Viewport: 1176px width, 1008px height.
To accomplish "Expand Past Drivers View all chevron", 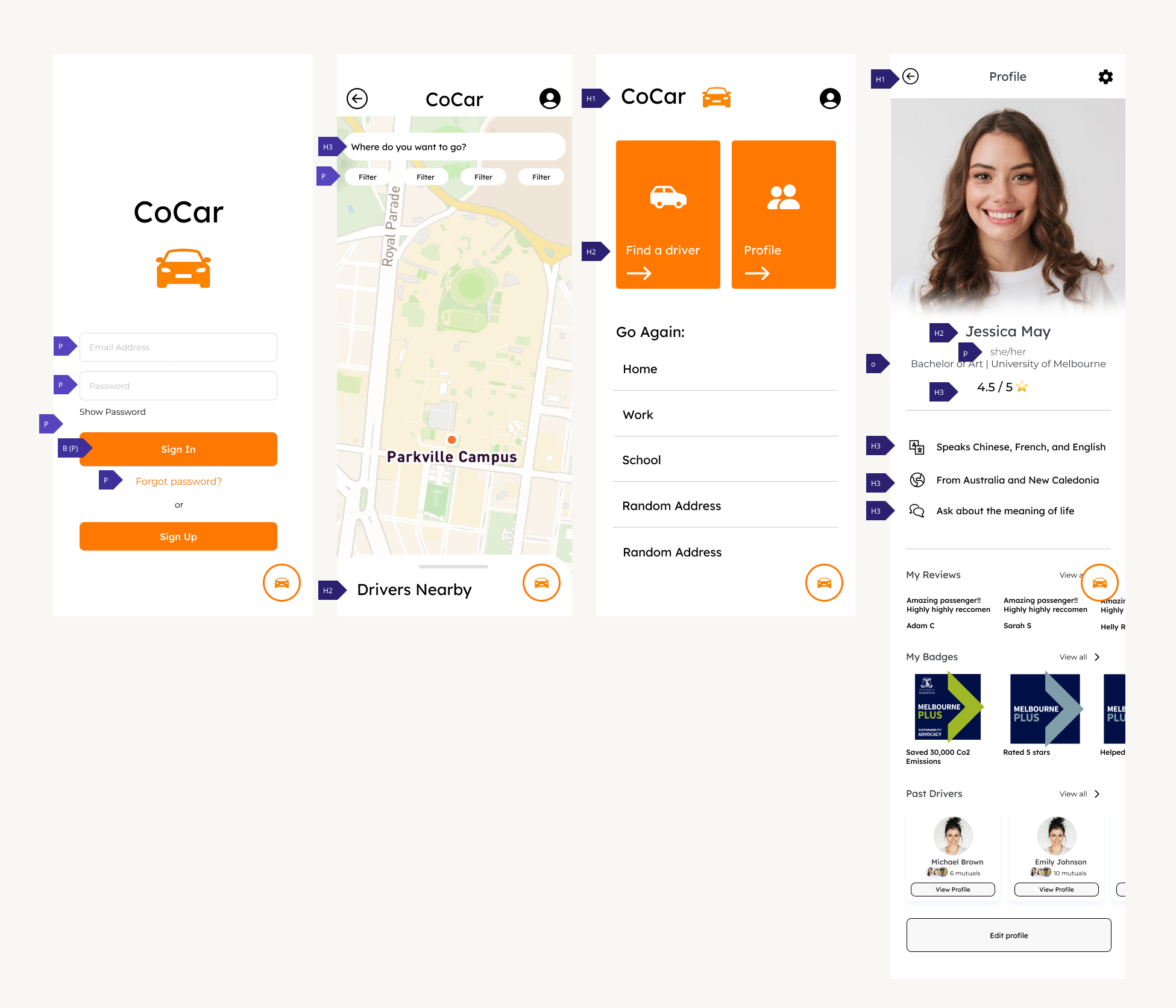I will click(1097, 794).
